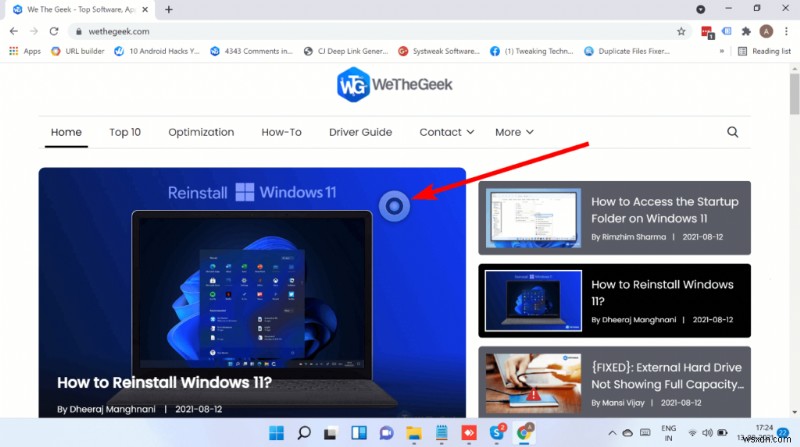Click the Chrome icon on taskbar
This screenshot has width=800, height=447.
point(523,433)
